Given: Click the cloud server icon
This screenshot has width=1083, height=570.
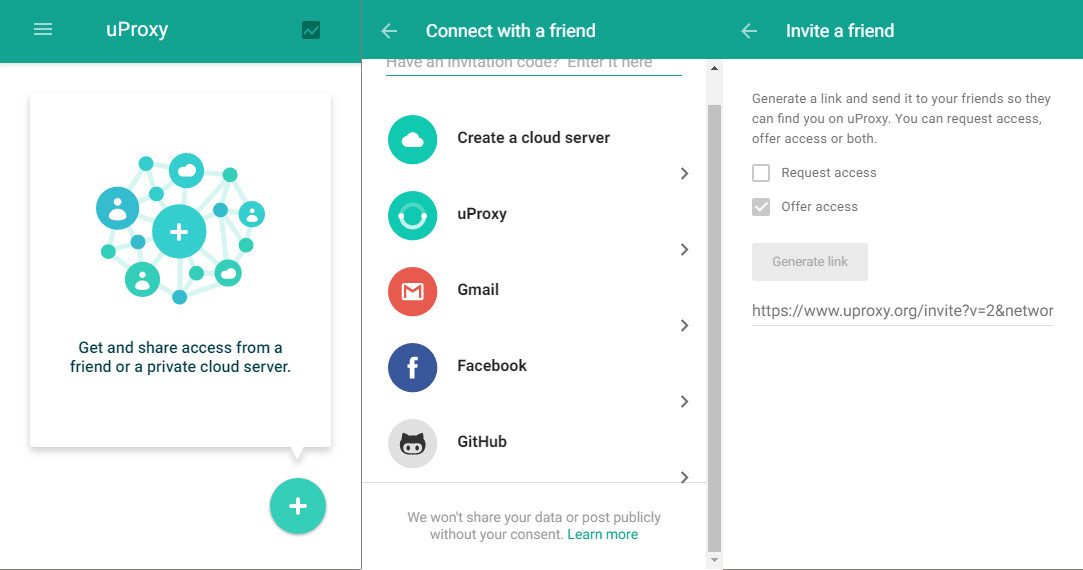Looking at the screenshot, I should [x=412, y=139].
